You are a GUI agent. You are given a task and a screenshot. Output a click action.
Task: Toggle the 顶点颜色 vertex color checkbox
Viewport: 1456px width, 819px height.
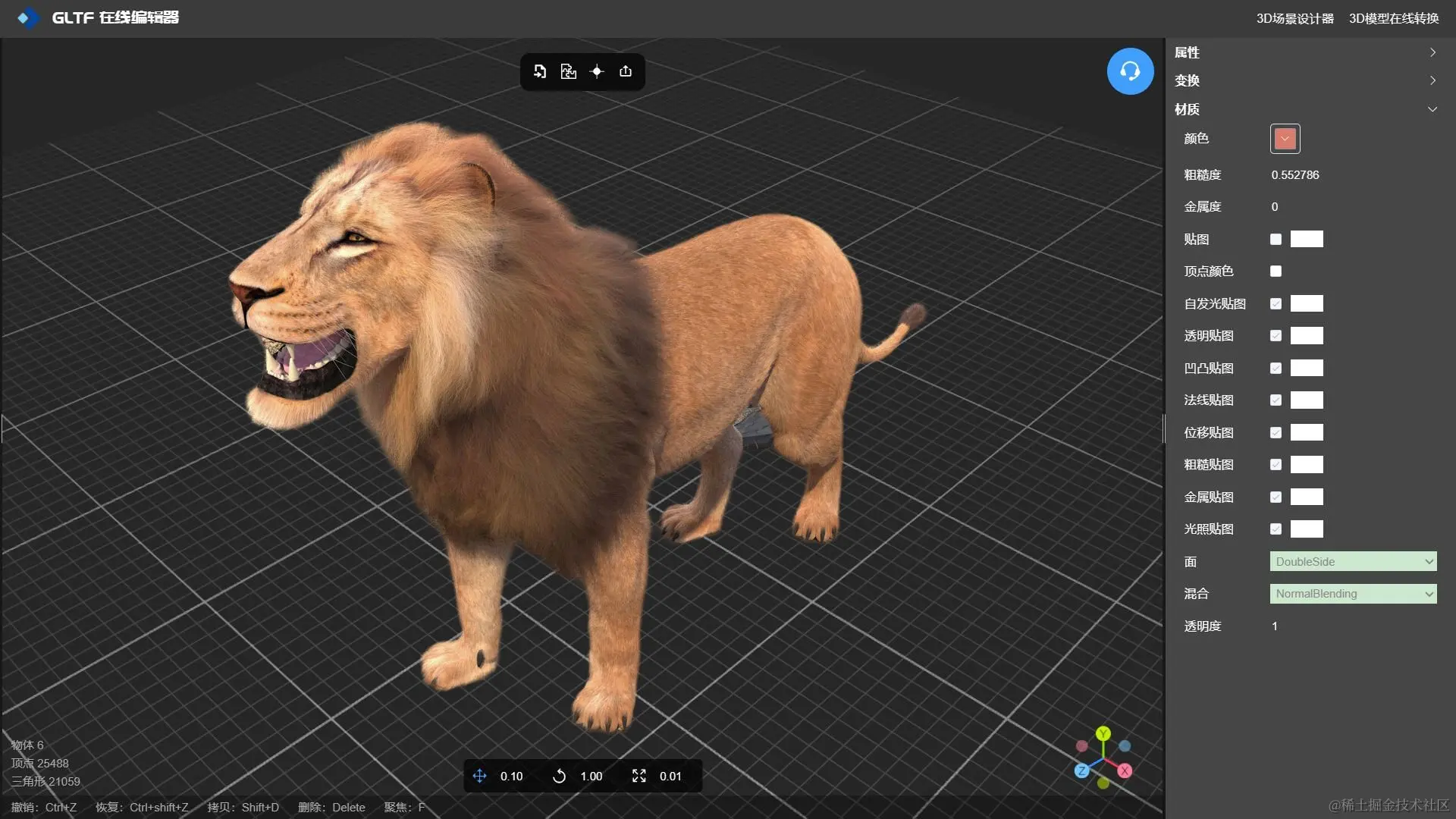(x=1276, y=271)
